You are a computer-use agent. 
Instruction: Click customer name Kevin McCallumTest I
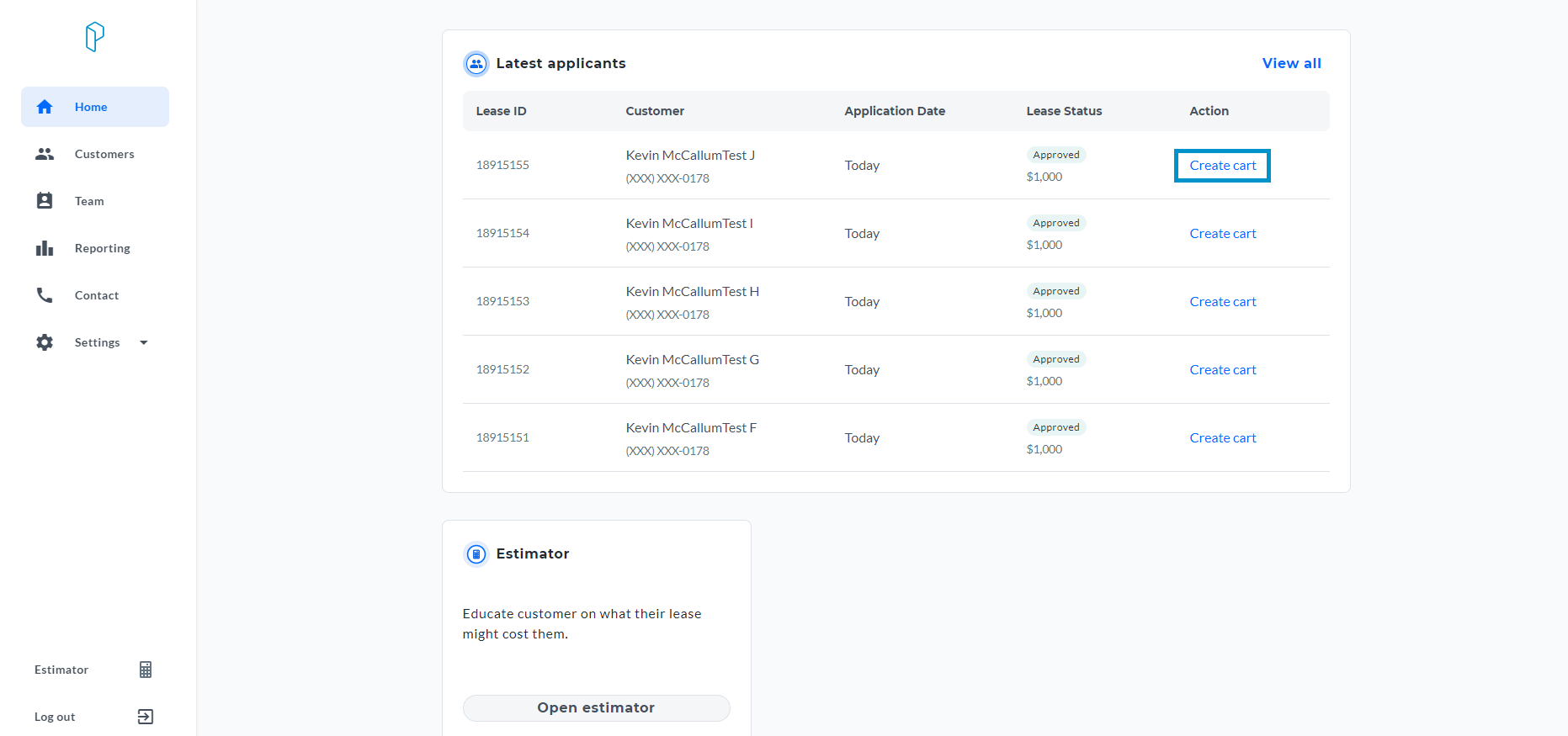(x=689, y=224)
